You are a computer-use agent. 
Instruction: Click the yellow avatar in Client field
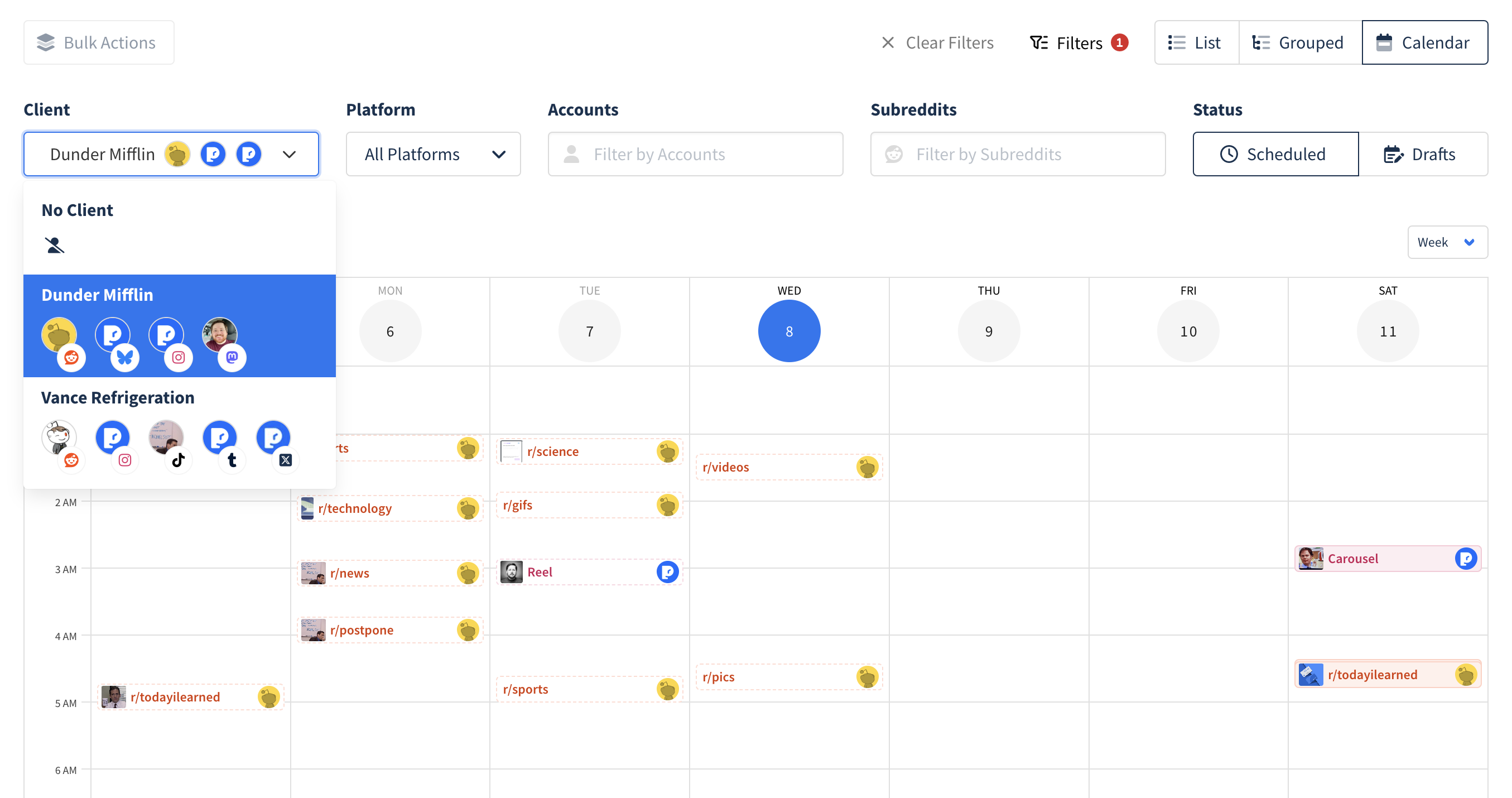tap(177, 155)
